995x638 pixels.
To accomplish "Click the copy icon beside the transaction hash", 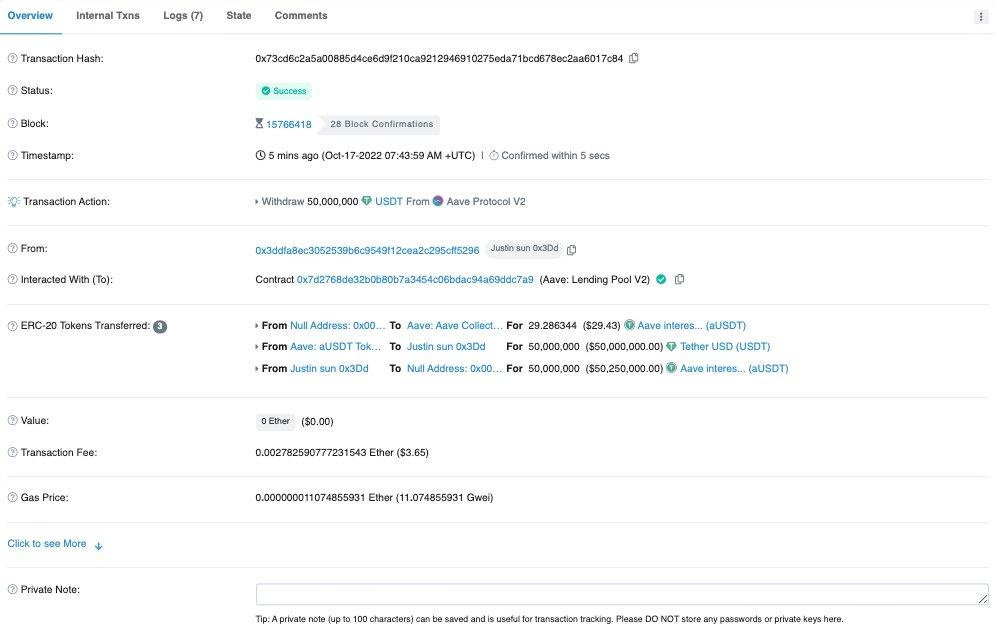I will [633, 58].
